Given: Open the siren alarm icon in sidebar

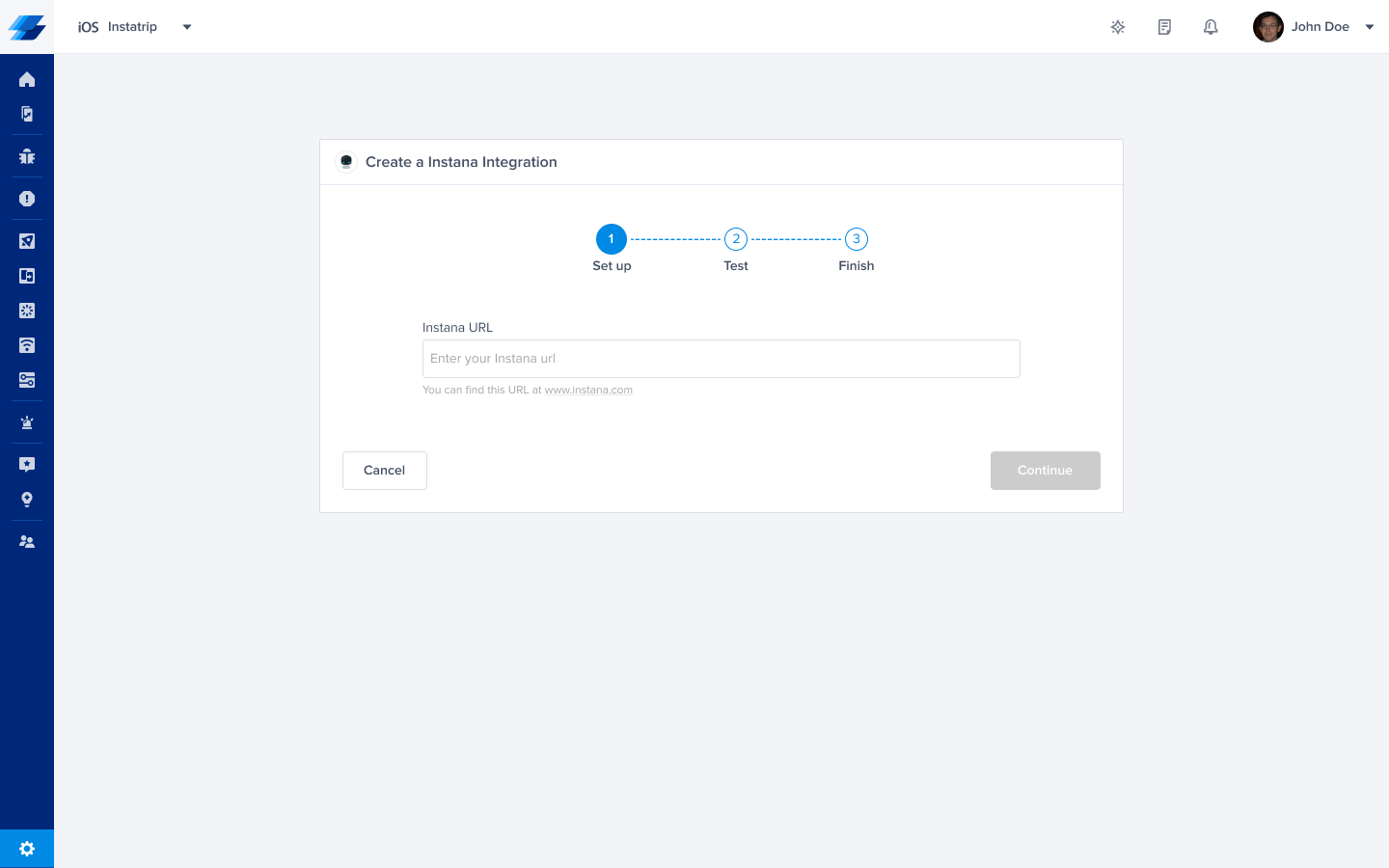Looking at the screenshot, I should click(27, 422).
